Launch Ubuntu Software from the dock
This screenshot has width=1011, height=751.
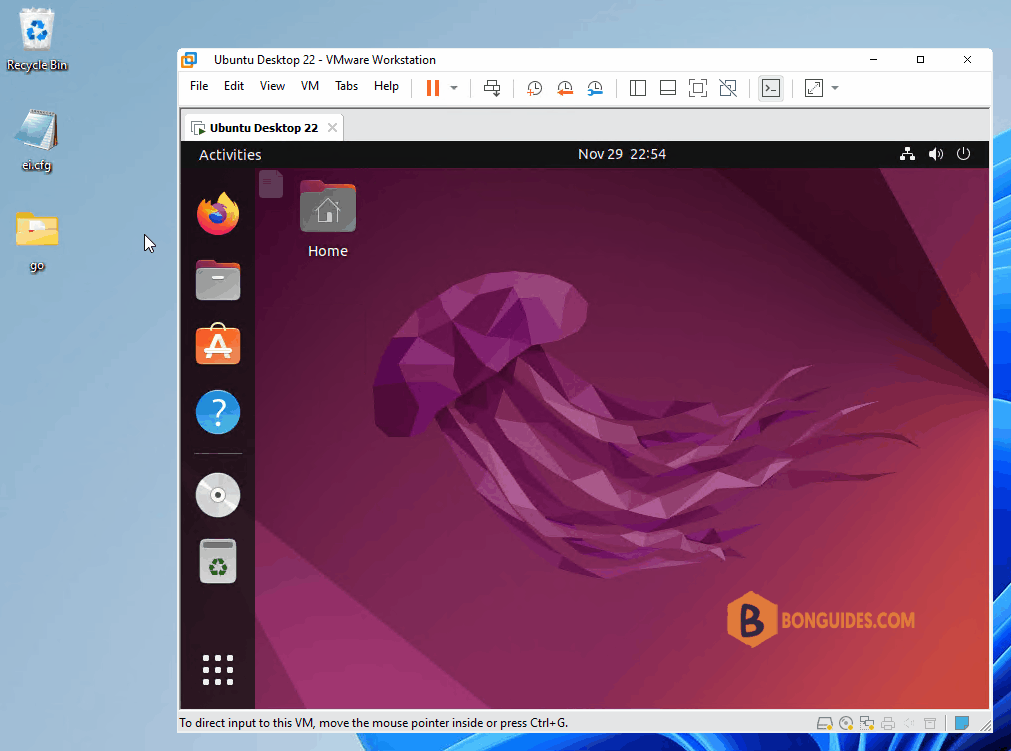(218, 344)
